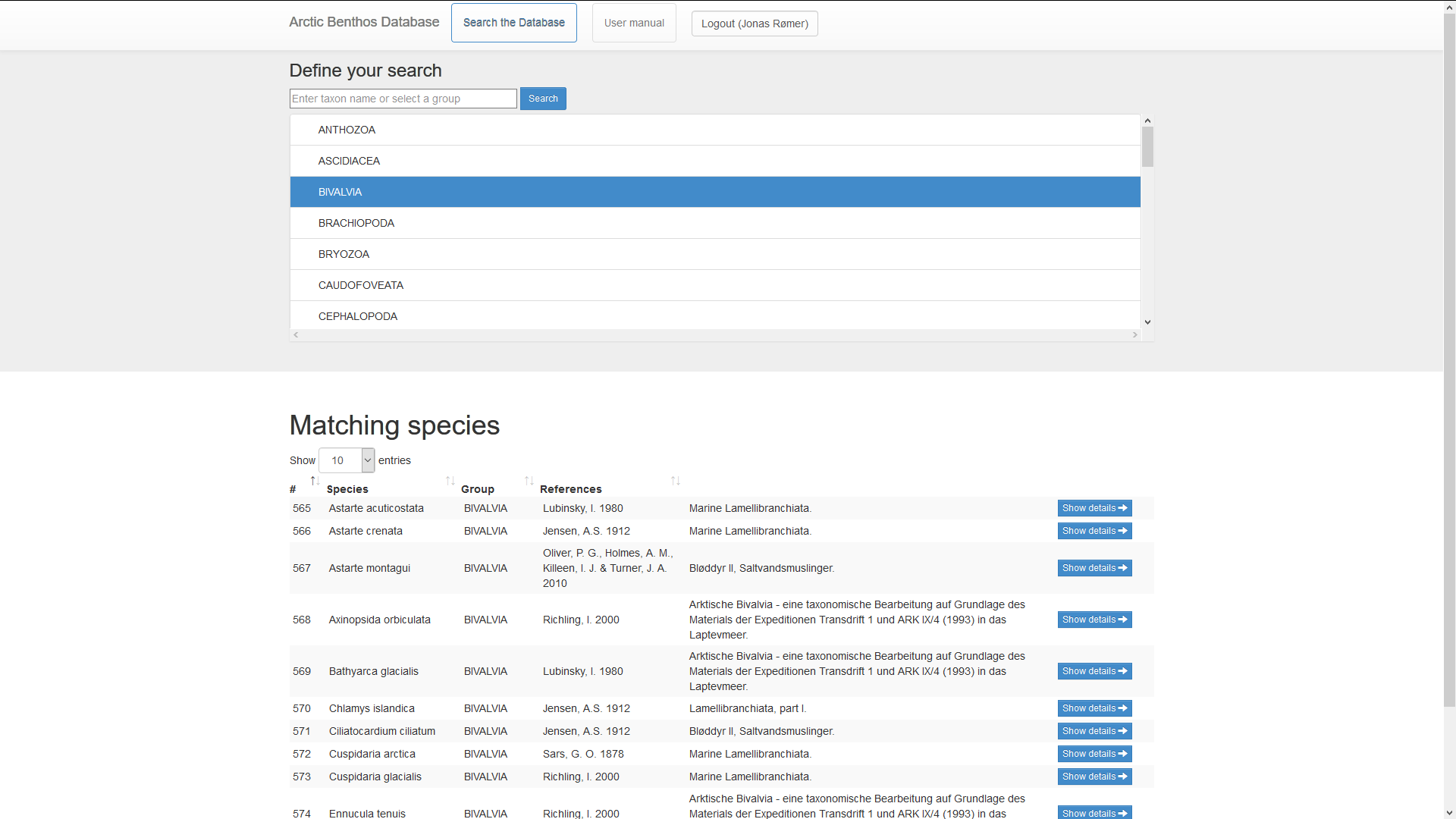This screenshot has width=1456, height=819.
Task: Sort by References column arrows
Action: [x=675, y=481]
